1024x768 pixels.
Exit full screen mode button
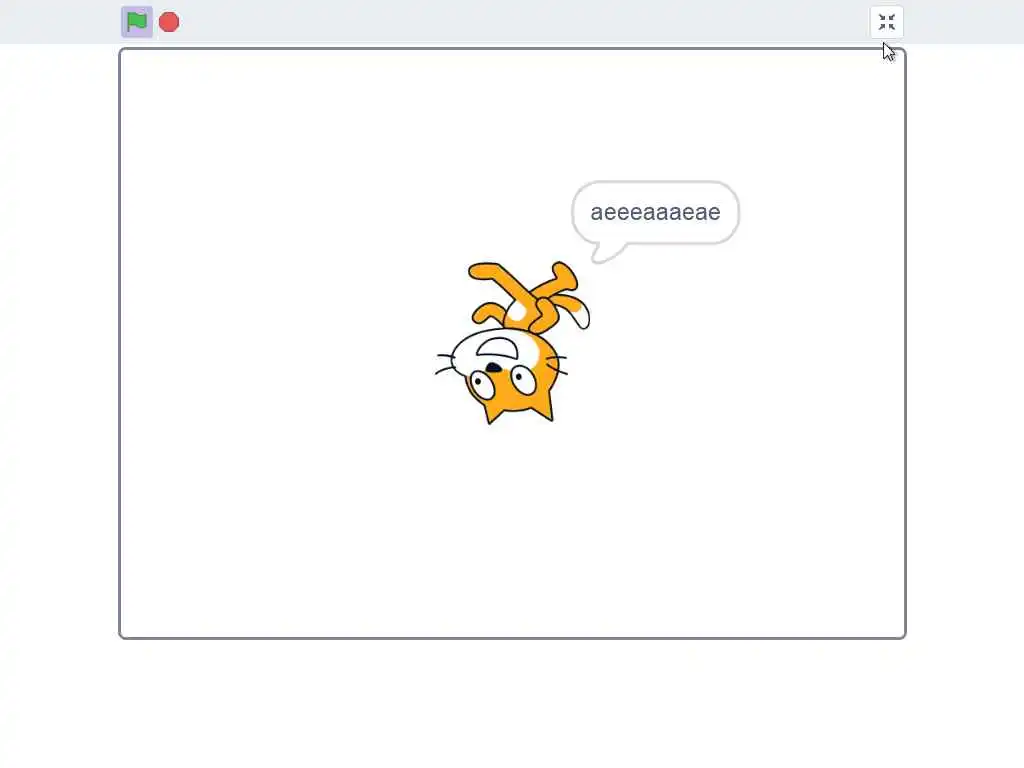click(x=886, y=22)
